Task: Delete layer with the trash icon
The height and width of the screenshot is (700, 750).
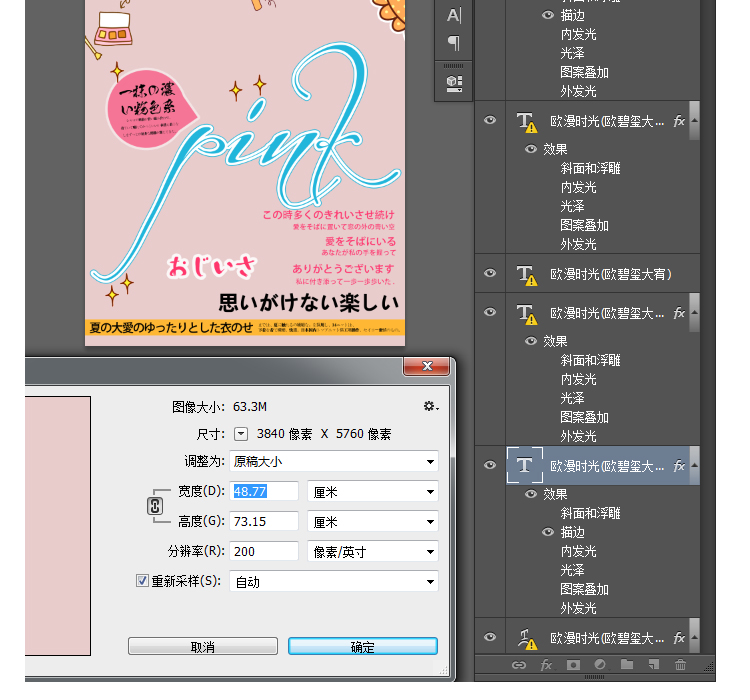Action: 680,664
